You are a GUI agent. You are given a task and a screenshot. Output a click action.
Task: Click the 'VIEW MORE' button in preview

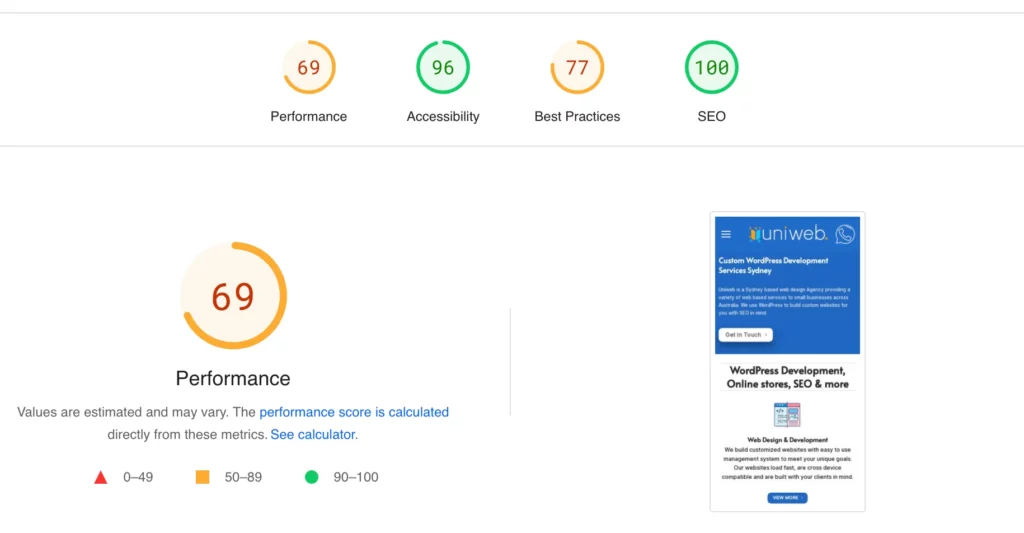[787, 498]
